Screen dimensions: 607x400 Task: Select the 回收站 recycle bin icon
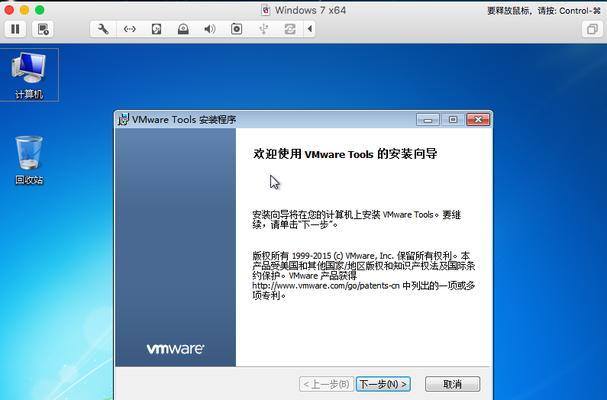pyautogui.click(x=29, y=160)
